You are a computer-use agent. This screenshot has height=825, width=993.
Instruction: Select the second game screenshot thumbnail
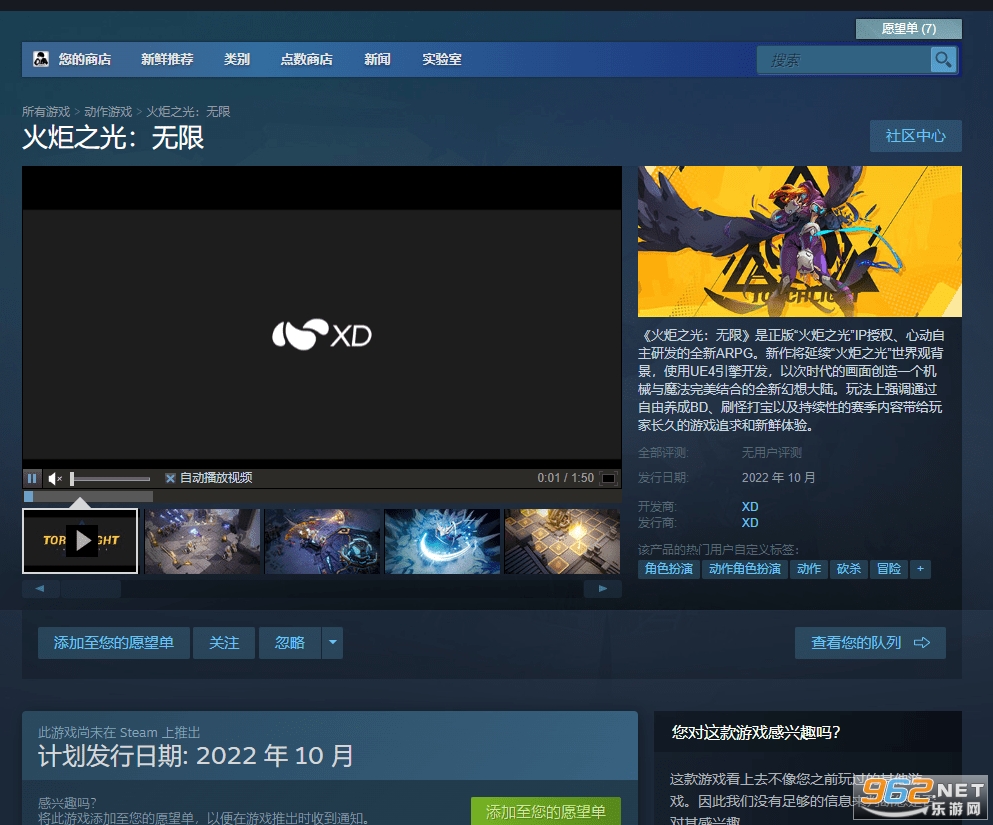pyautogui.click(x=202, y=540)
